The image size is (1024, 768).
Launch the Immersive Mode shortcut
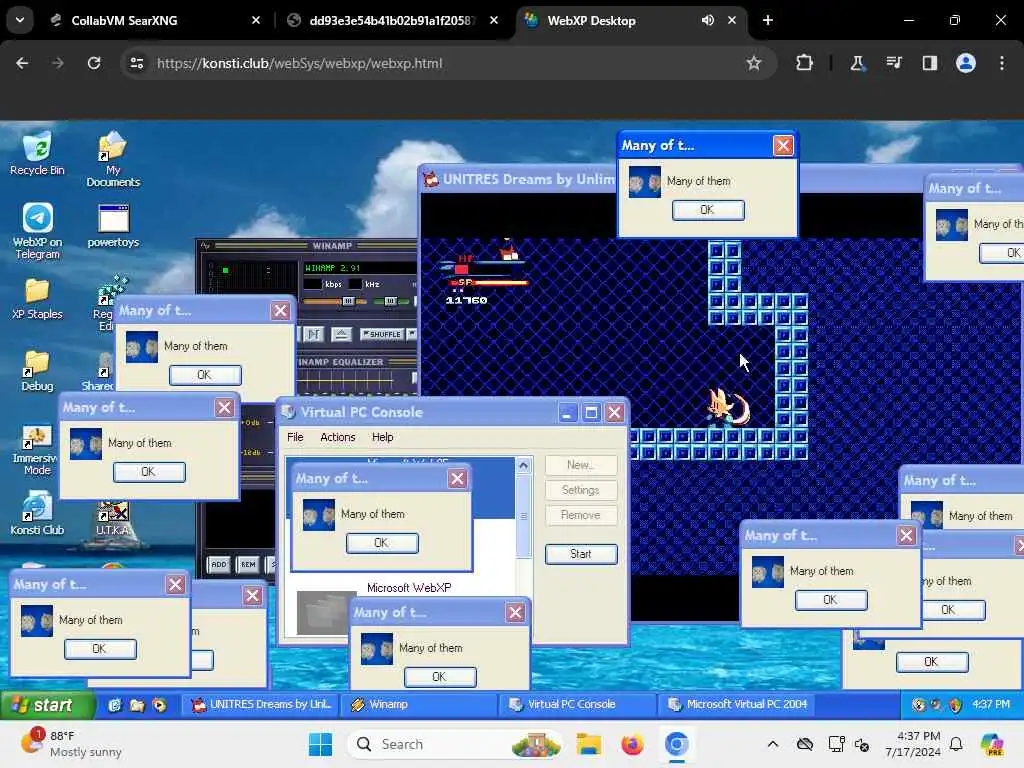point(37,451)
